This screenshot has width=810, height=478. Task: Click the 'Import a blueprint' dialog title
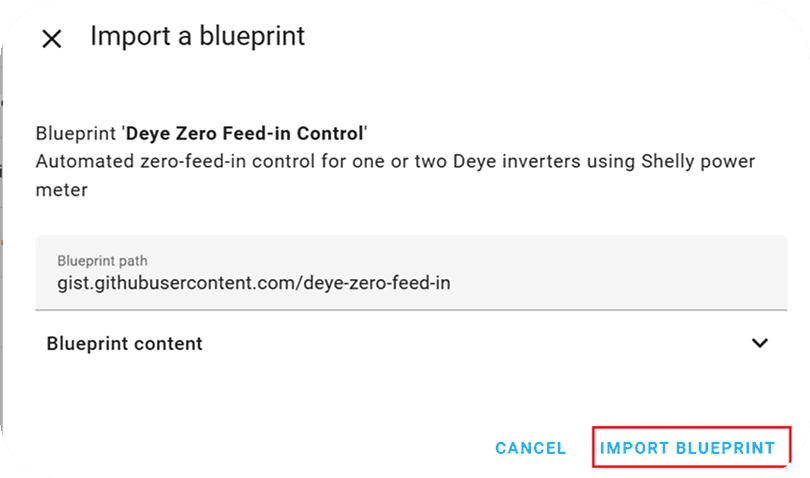point(197,37)
